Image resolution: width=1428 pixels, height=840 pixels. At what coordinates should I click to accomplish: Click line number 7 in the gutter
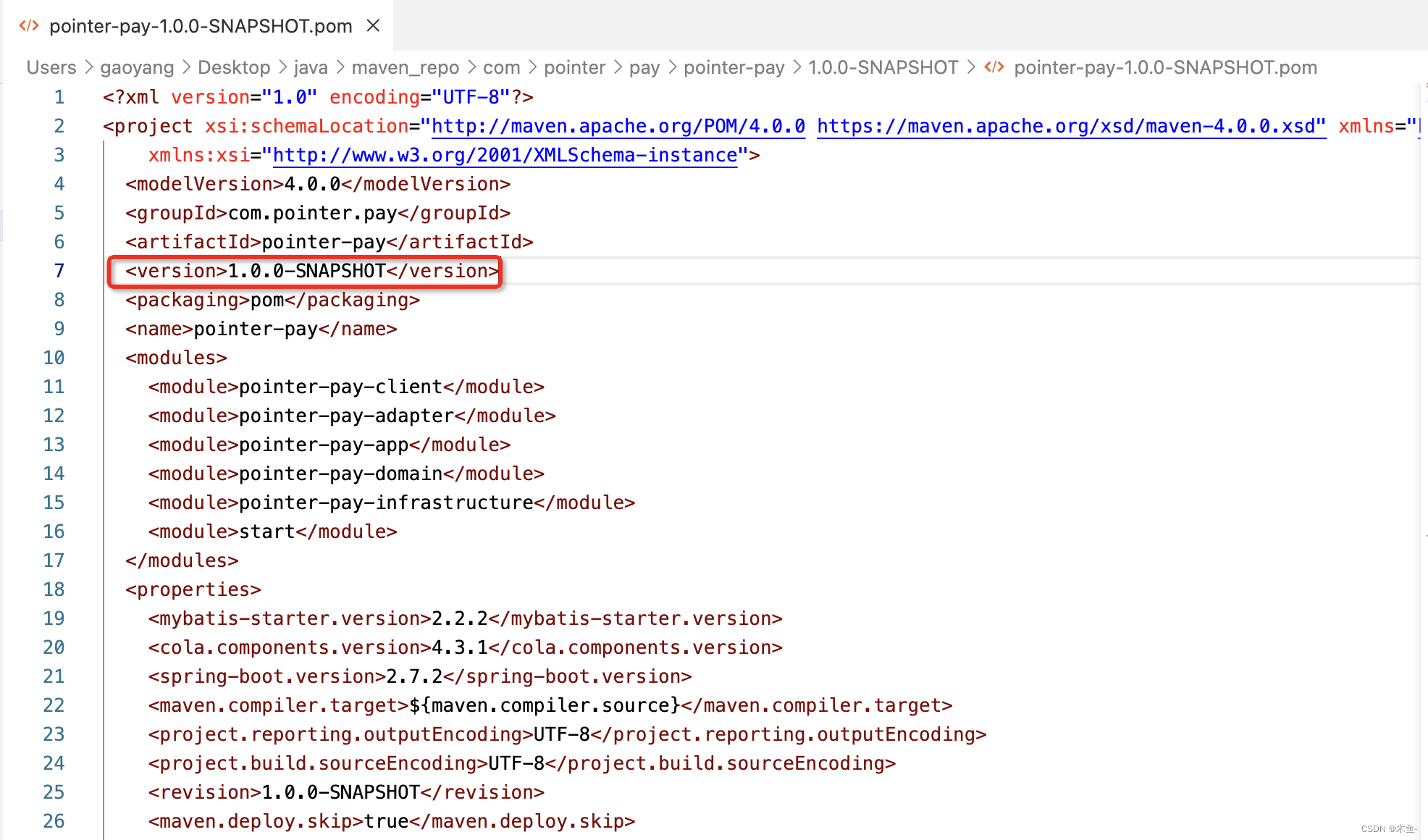(x=59, y=271)
